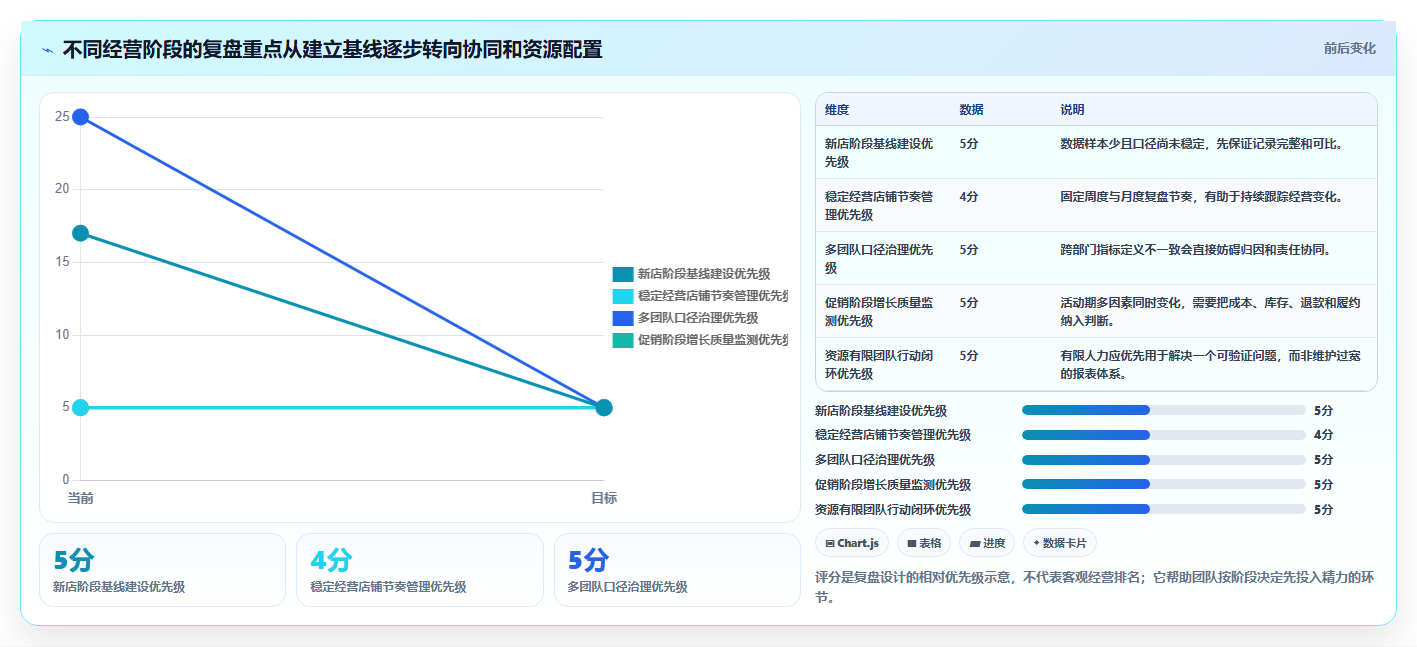Screen dimensions: 1417x647
Task: Click the Chart.js chip
Action: click(852, 543)
